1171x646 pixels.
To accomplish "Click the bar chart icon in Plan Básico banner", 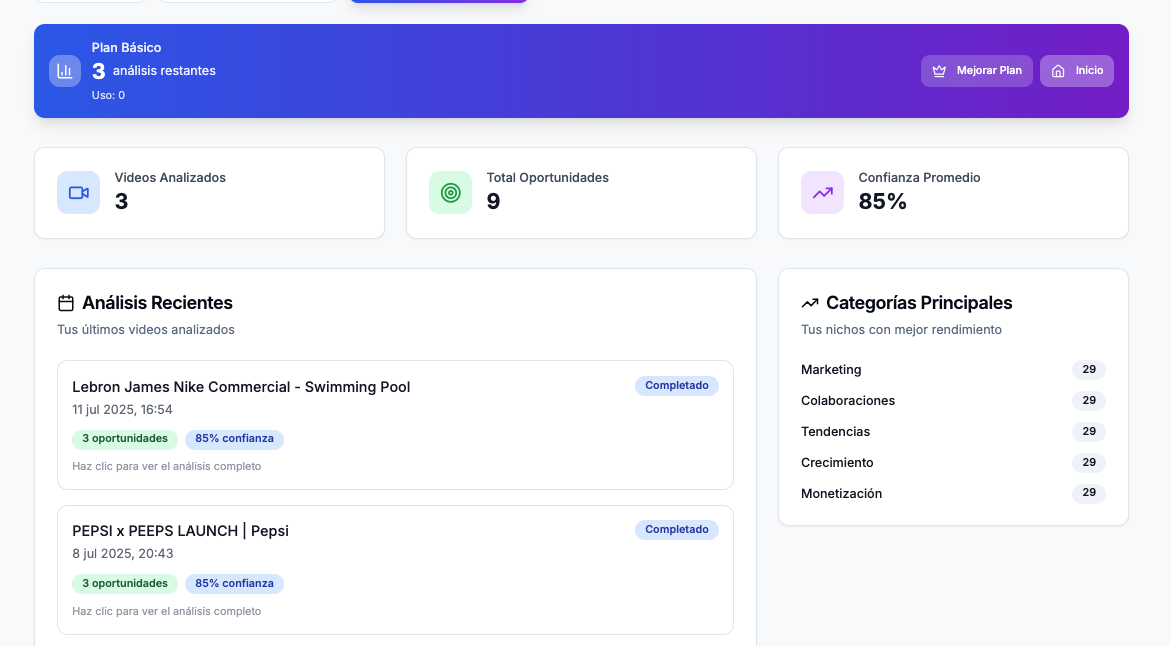I will pyautogui.click(x=65, y=71).
